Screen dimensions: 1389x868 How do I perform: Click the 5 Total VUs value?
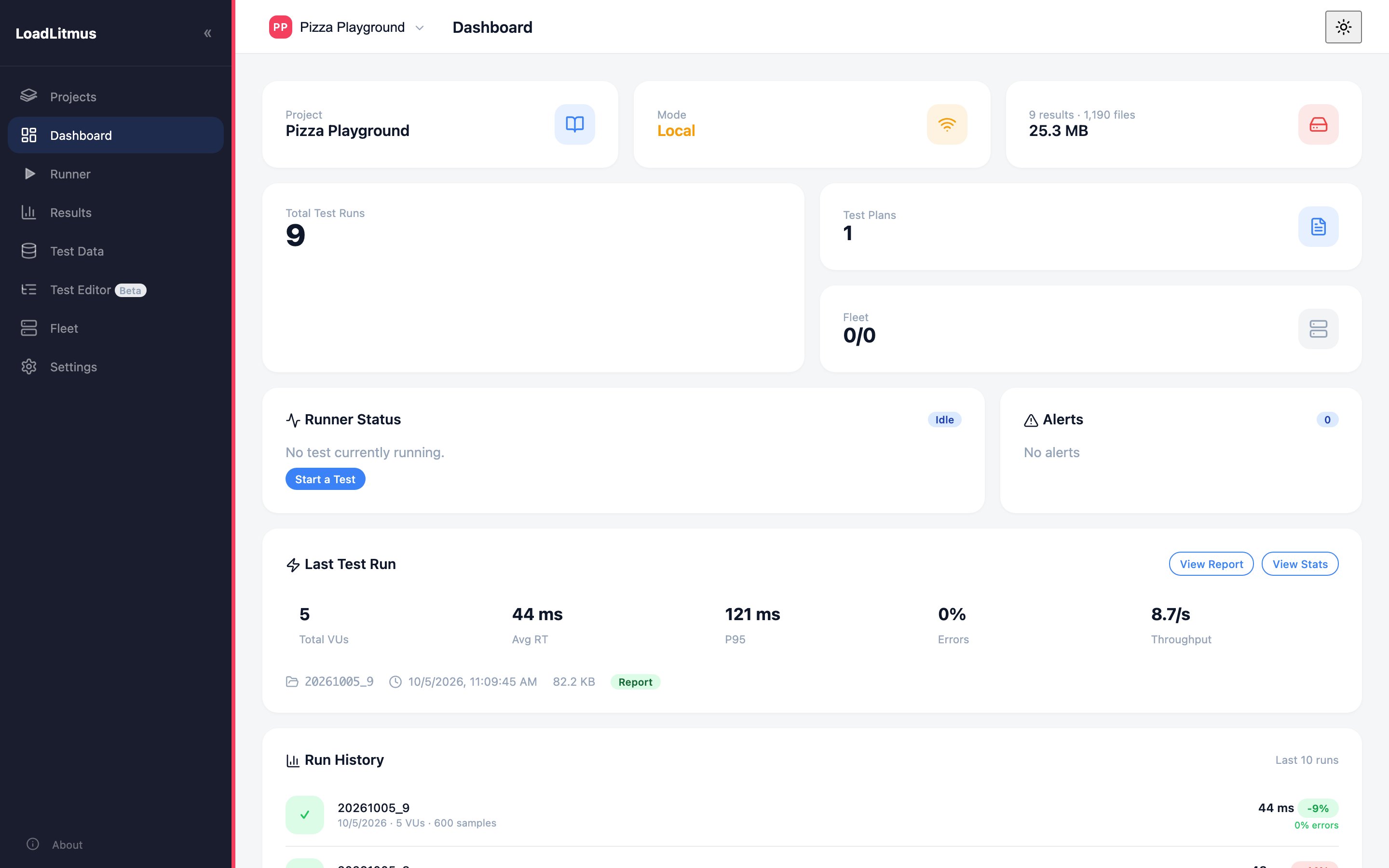(304, 614)
